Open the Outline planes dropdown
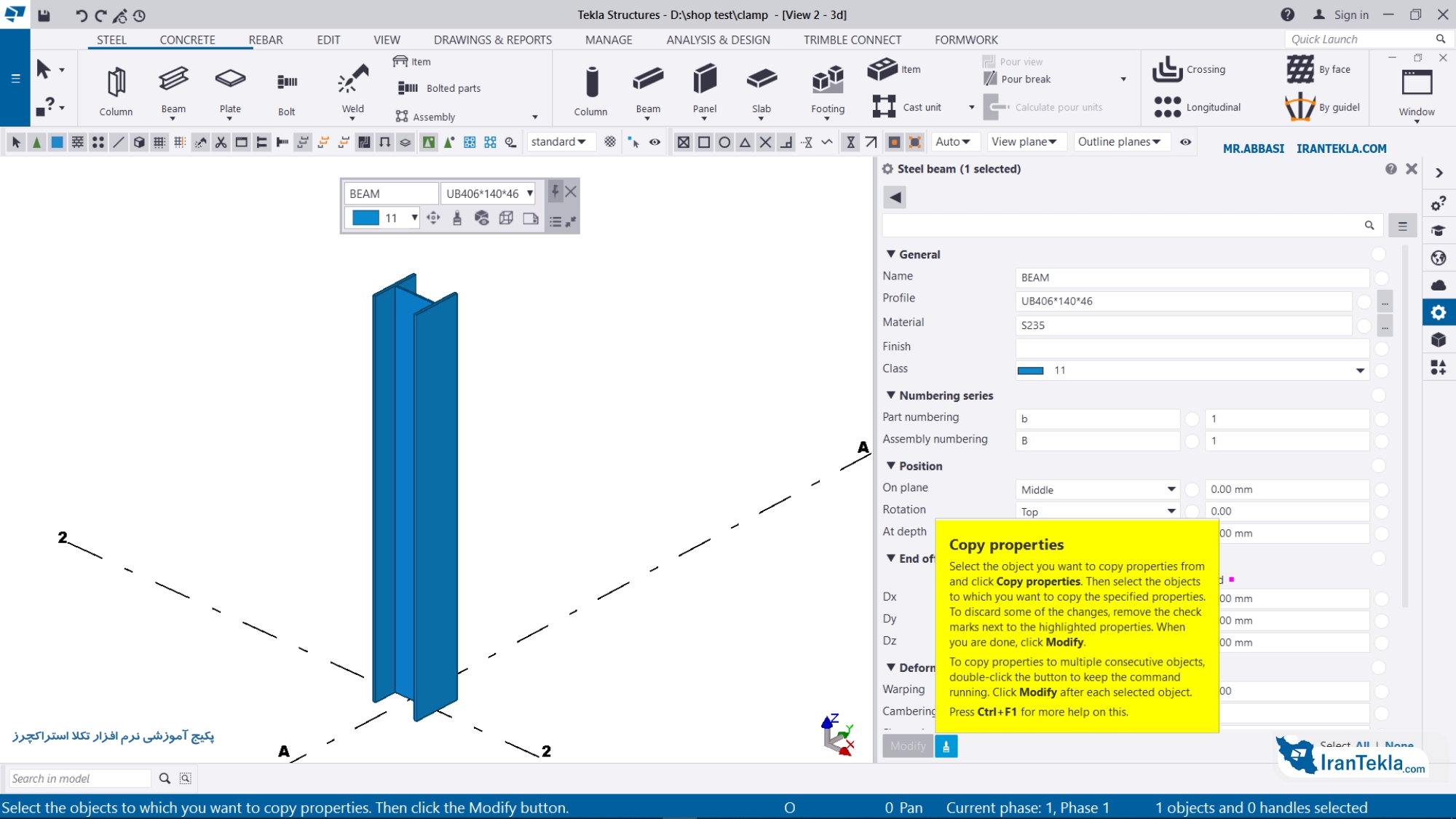1456x819 pixels. 1120,142
